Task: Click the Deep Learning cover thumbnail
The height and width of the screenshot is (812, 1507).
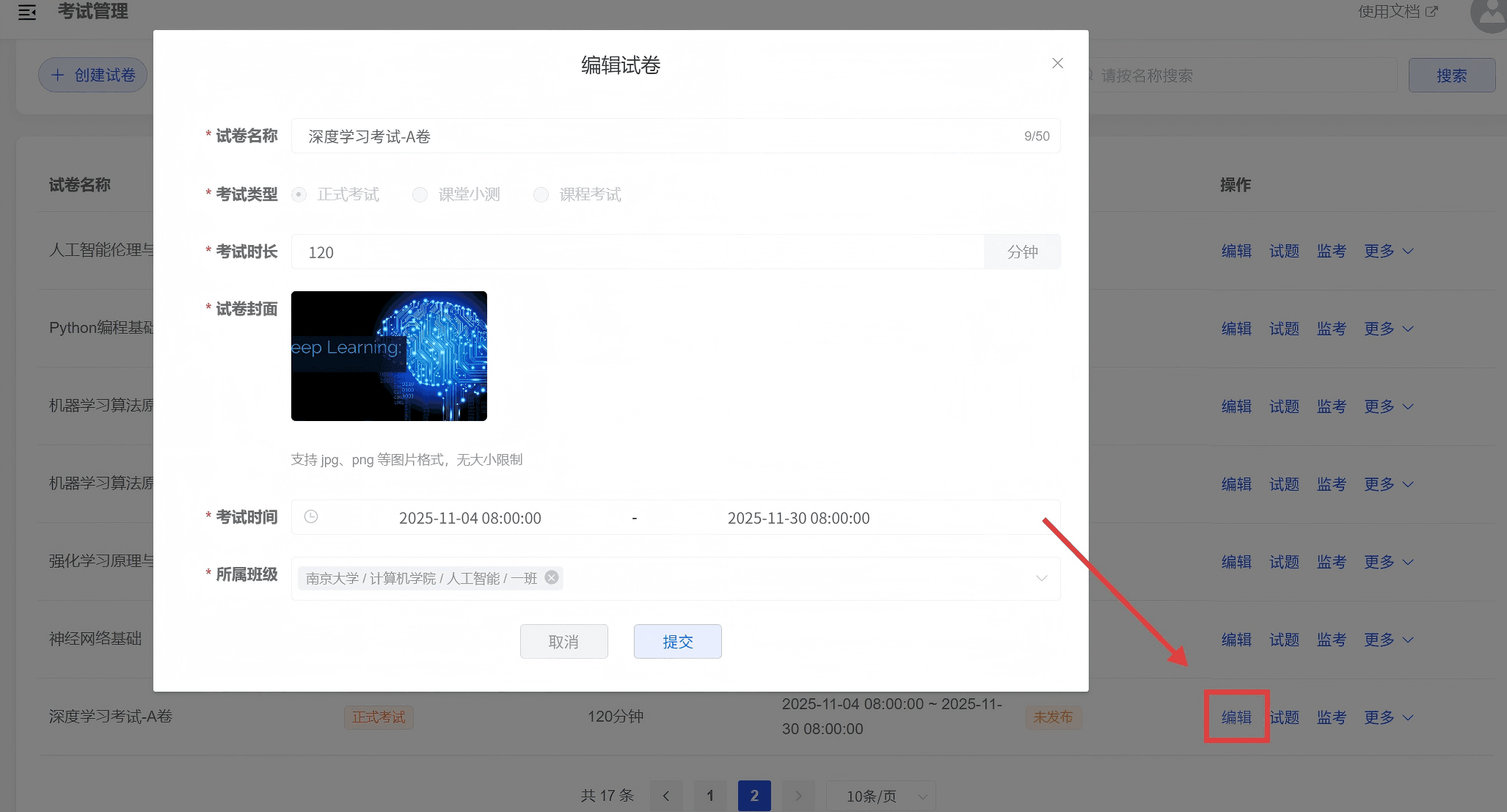Action: 389,356
